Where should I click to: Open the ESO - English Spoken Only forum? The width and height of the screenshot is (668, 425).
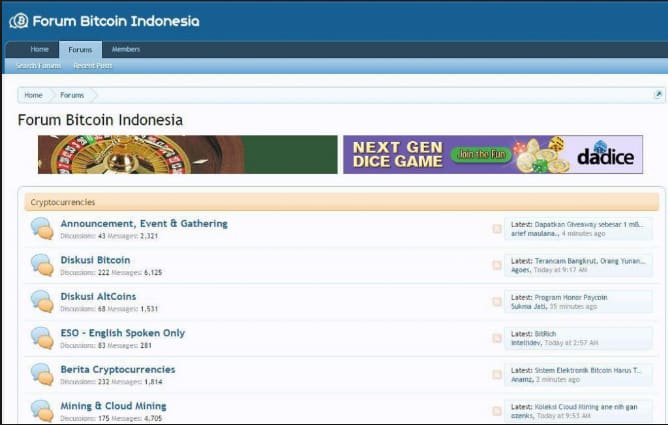point(123,333)
